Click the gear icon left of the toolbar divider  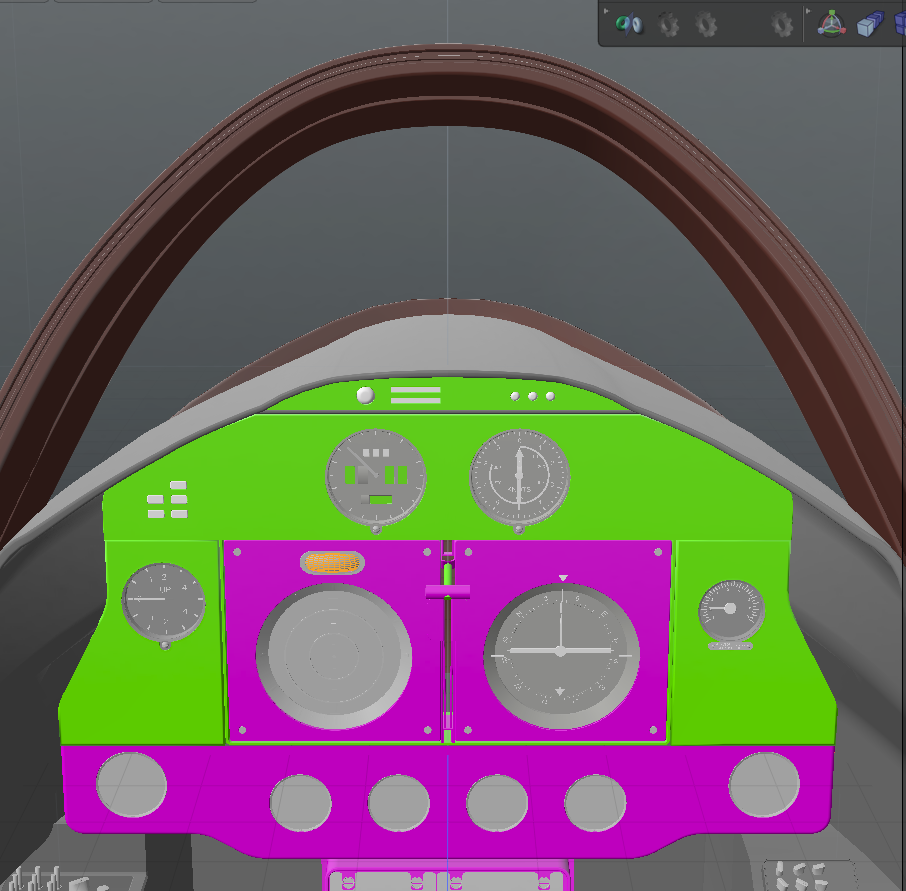[781, 23]
